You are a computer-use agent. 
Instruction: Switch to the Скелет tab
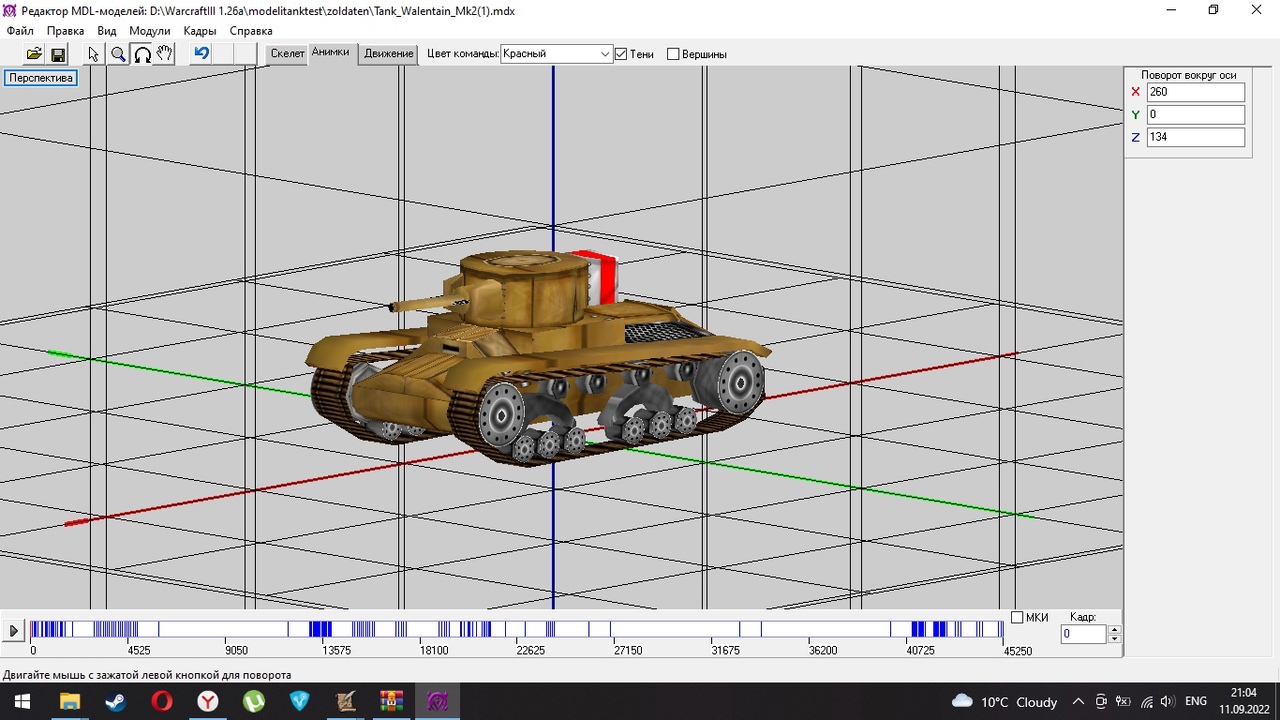(287, 54)
